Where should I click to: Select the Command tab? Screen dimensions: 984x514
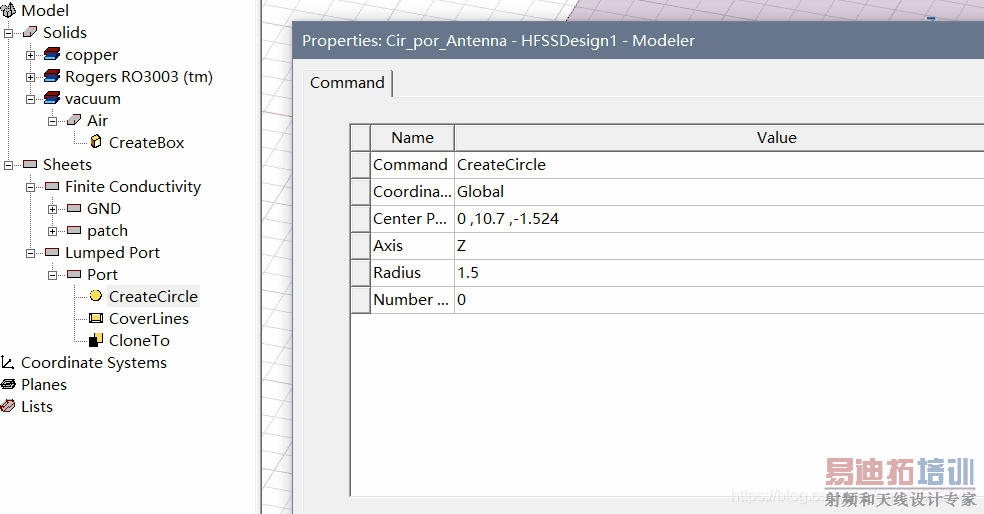coord(347,83)
